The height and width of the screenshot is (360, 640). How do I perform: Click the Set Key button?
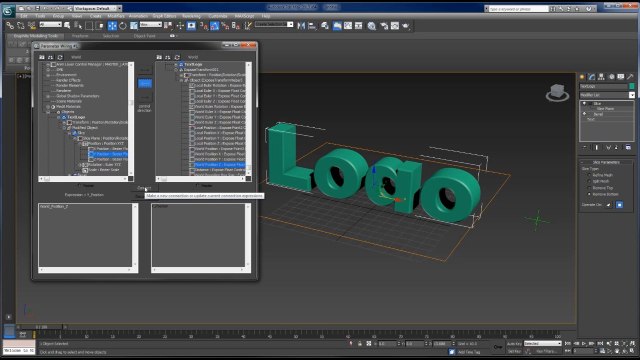coord(514,351)
